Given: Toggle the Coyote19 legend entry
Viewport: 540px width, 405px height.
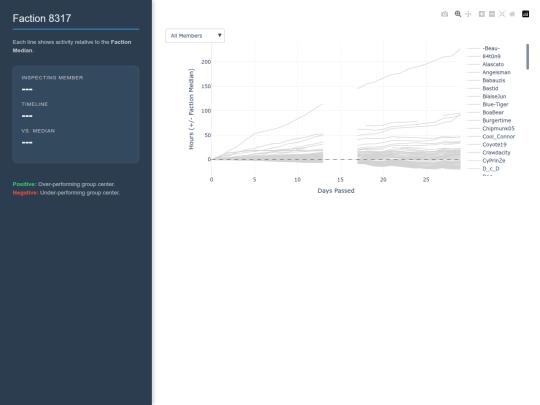Looking at the screenshot, I should click(x=494, y=145).
